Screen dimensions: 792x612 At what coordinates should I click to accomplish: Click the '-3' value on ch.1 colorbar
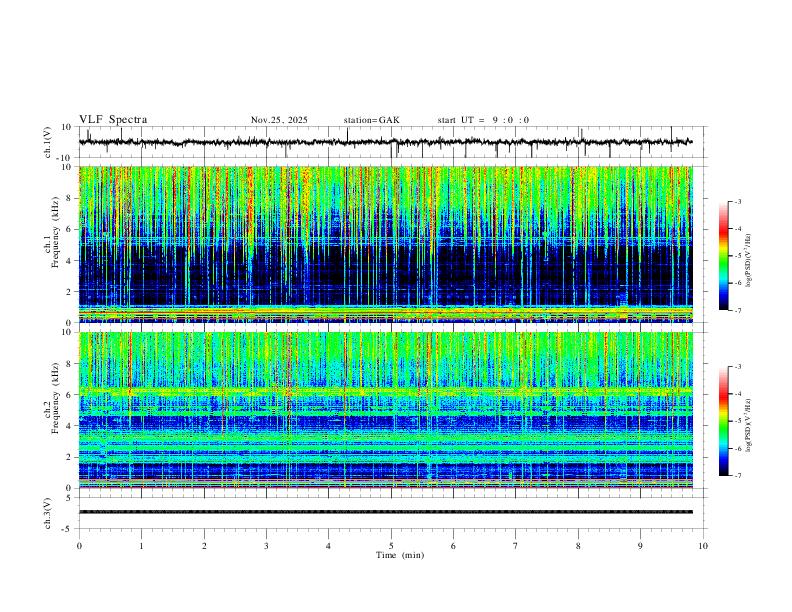pyautogui.click(x=737, y=201)
